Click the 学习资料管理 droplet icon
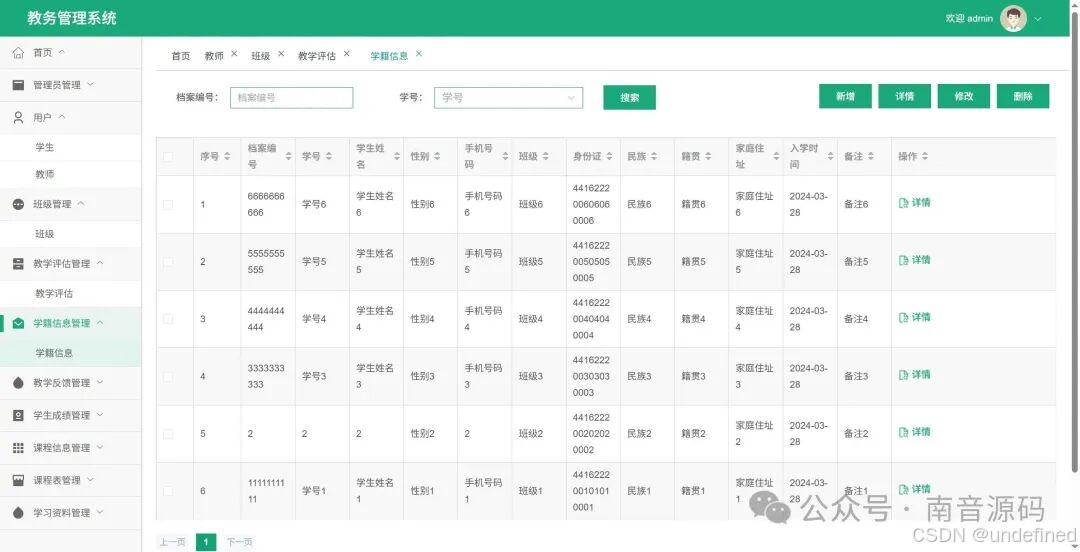Viewport: 1080px width, 552px height. 19,513
